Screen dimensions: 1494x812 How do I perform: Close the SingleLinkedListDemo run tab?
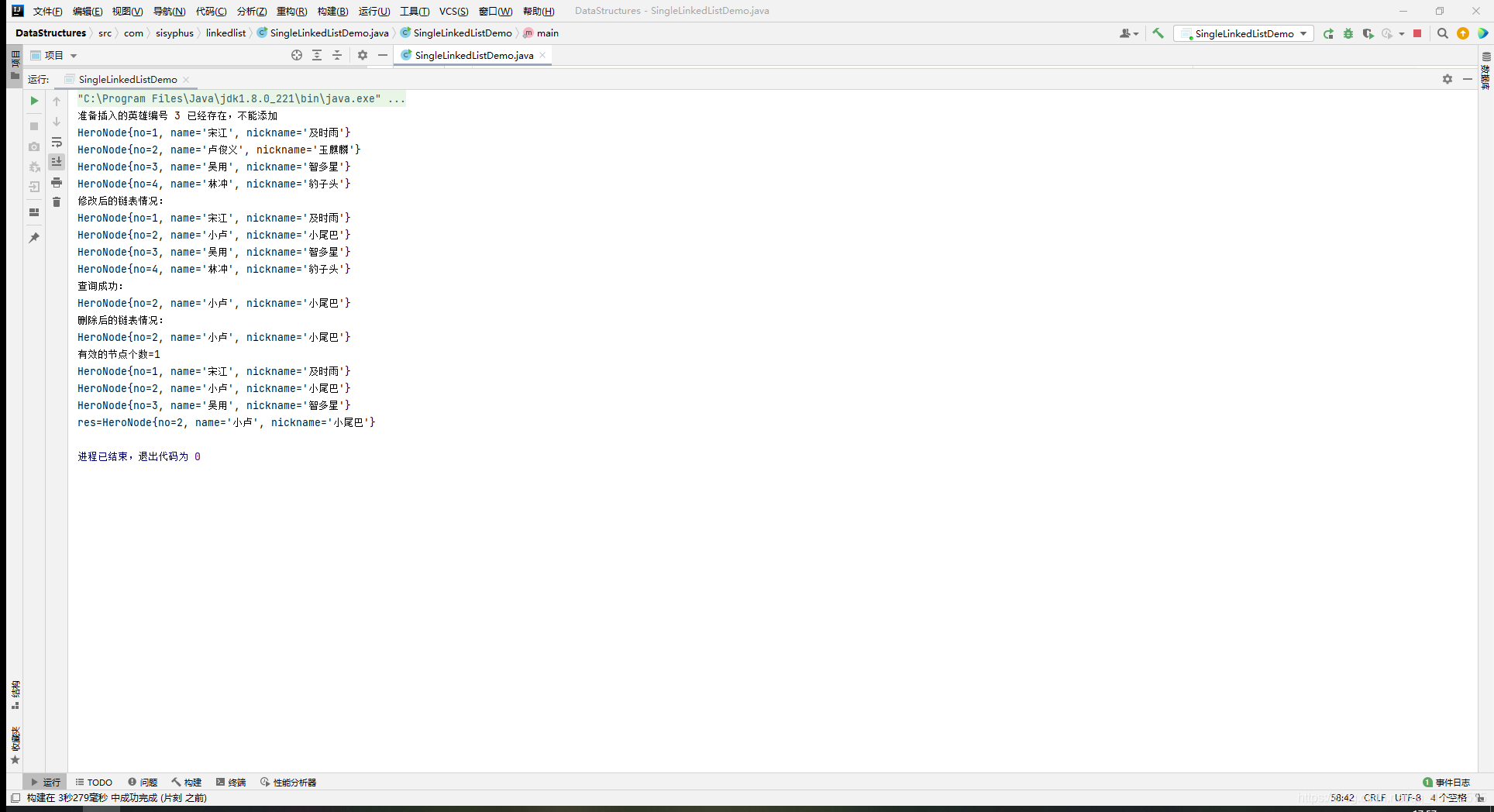point(186,79)
